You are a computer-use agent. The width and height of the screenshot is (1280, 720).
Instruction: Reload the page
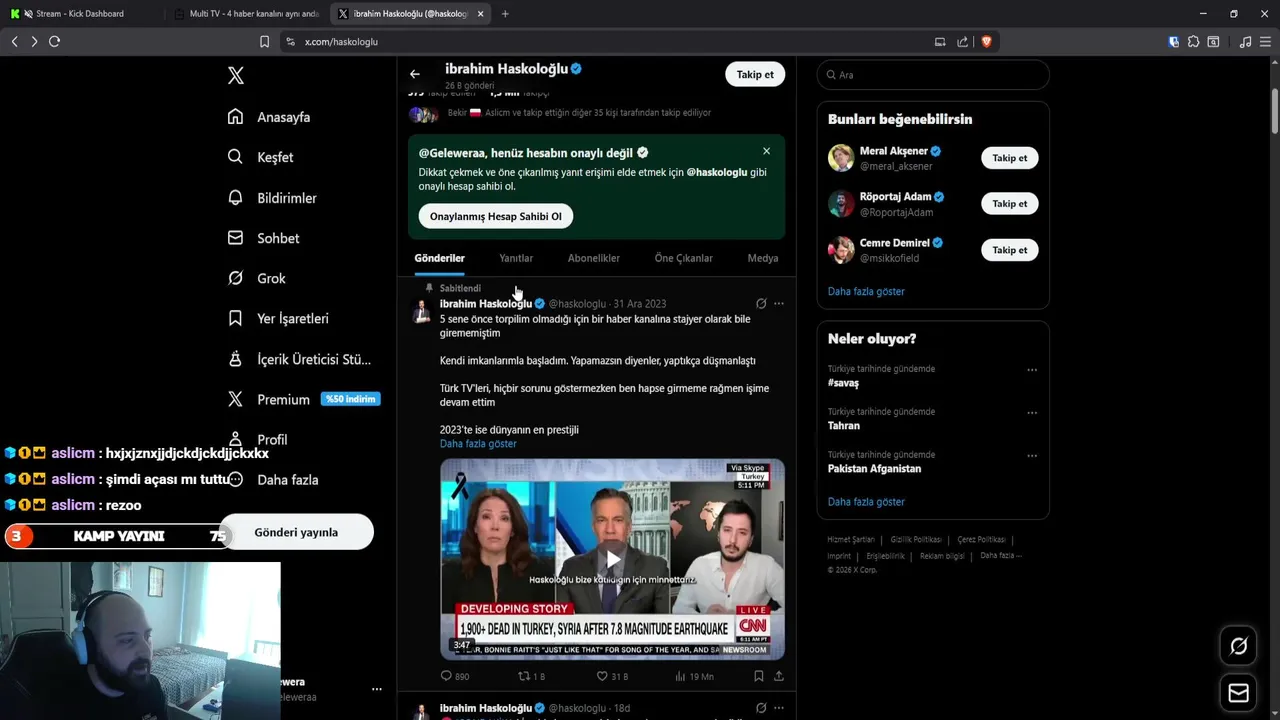pyautogui.click(x=54, y=41)
